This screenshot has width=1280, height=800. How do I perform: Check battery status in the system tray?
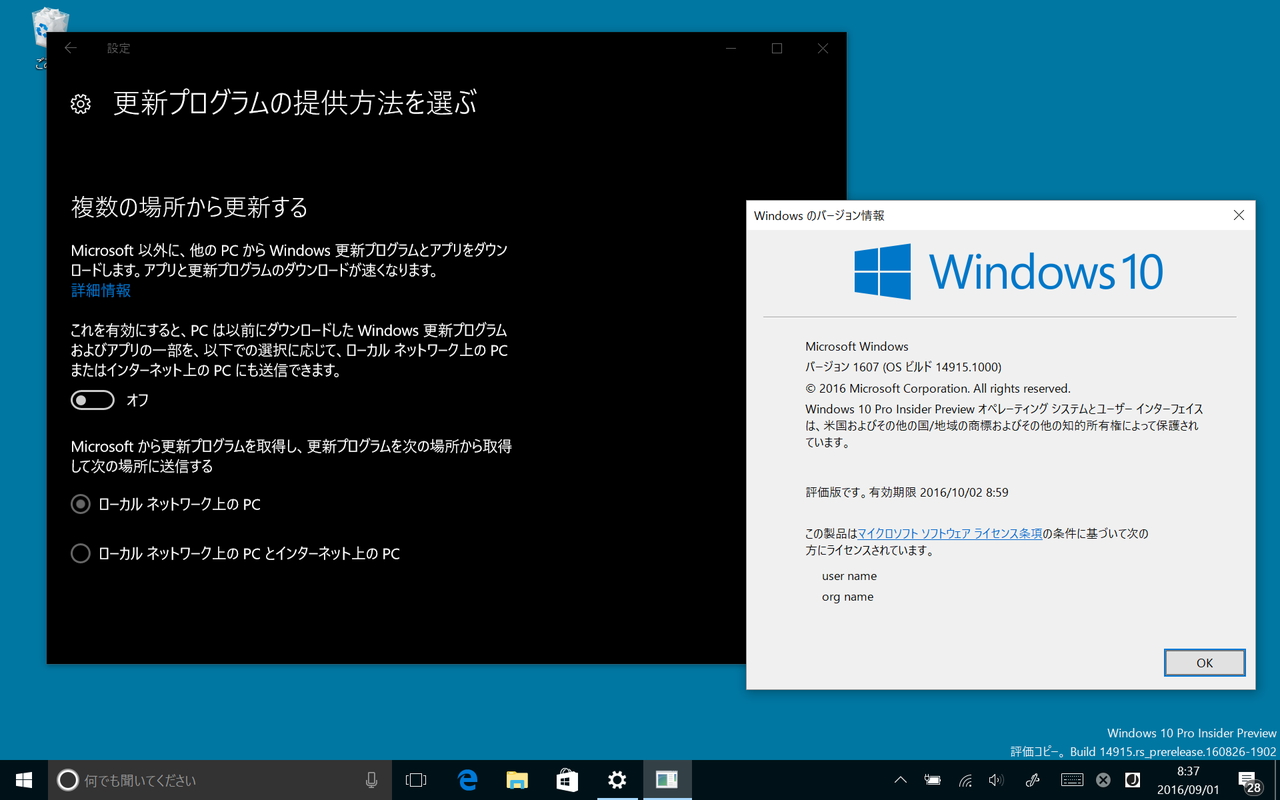point(932,779)
